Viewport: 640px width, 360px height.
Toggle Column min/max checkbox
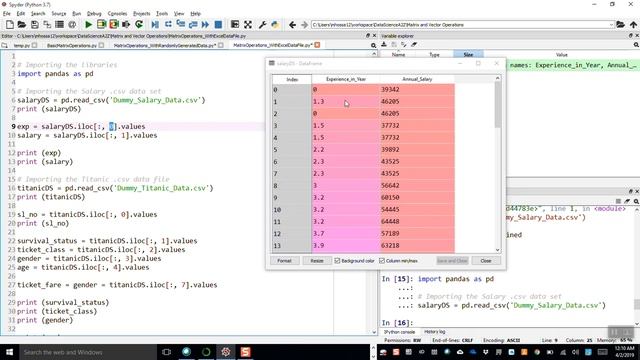[382, 260]
